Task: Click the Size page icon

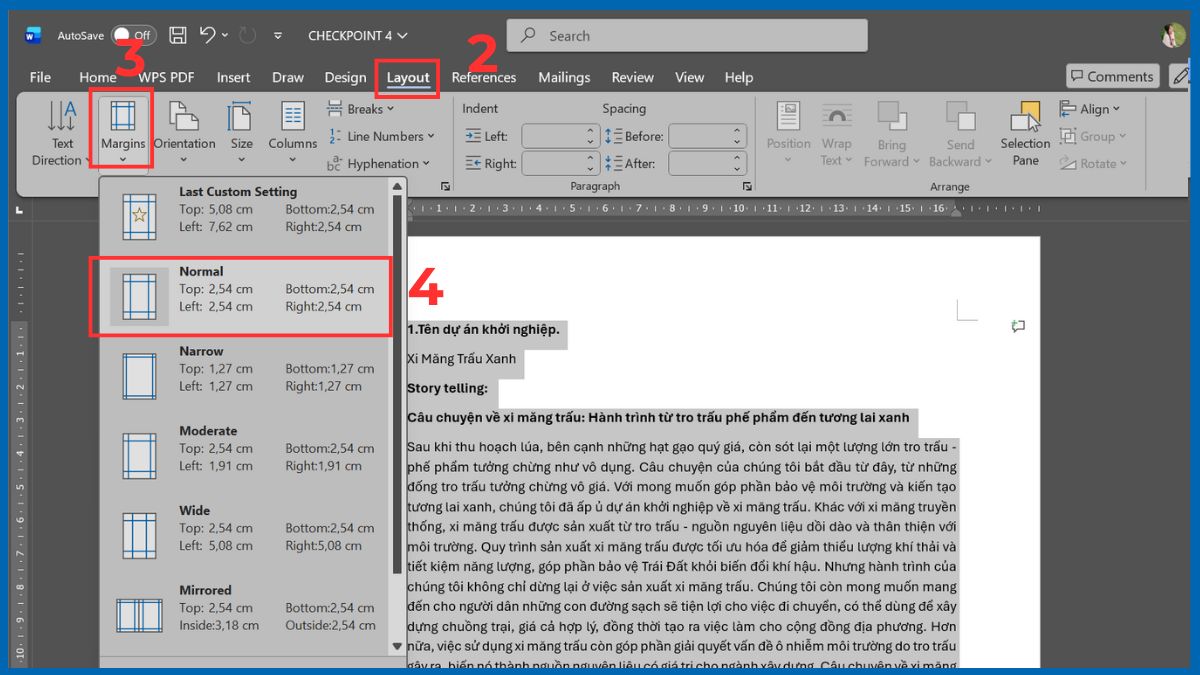Action: pos(241,118)
